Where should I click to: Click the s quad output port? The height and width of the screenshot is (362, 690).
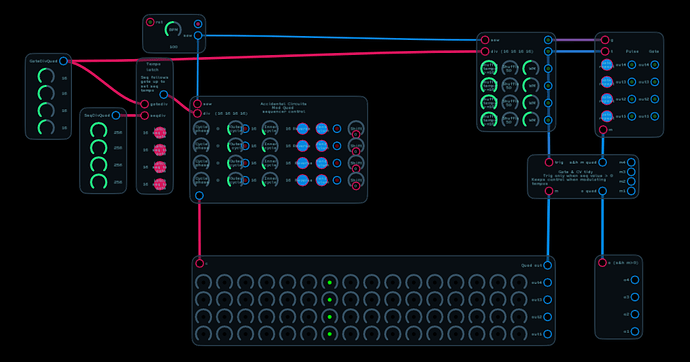tap(602, 191)
